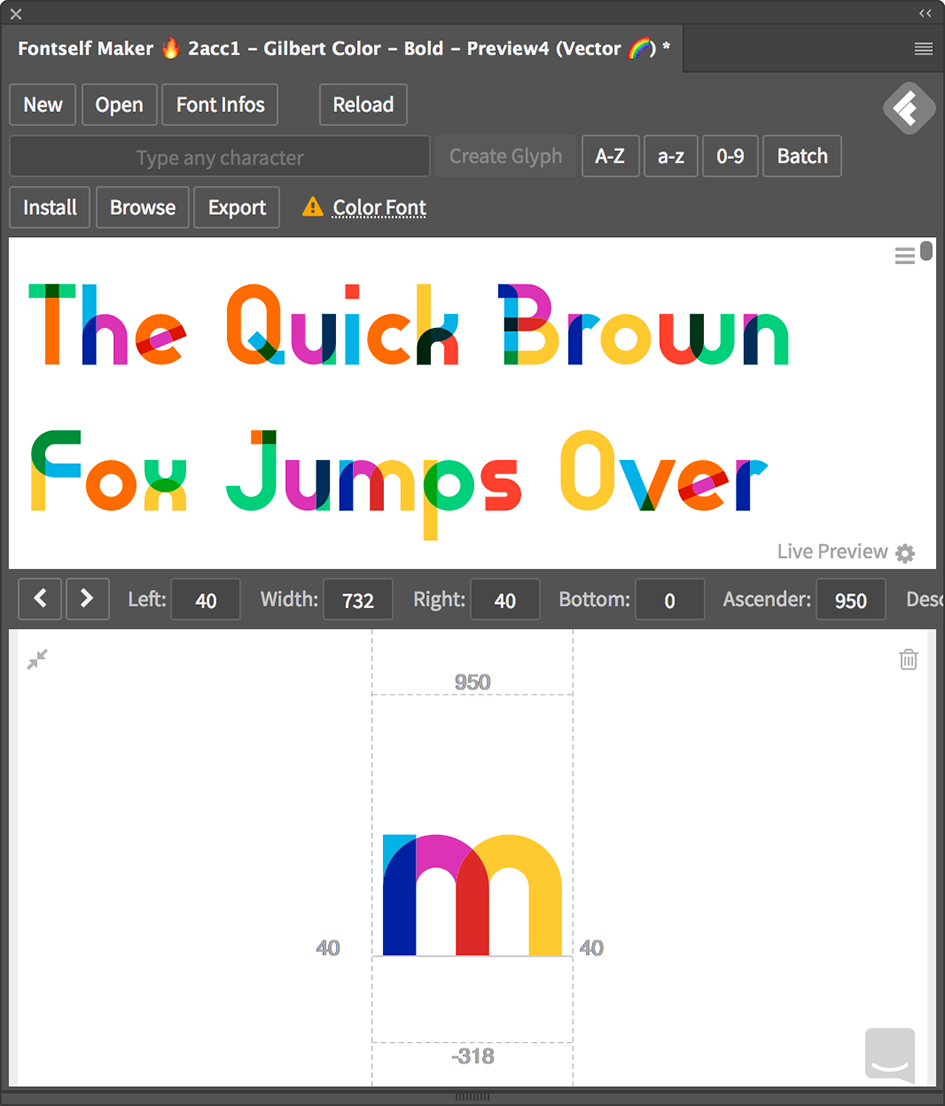945x1106 pixels.
Task: Click the word Quick in preview
Action: click(x=343, y=324)
